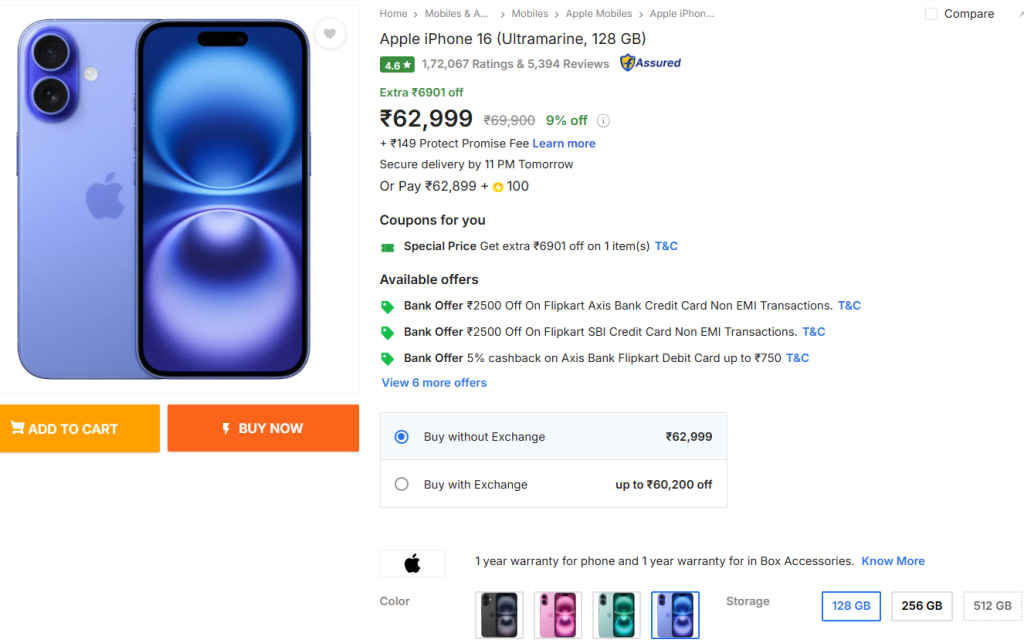This screenshot has width=1024, height=643.
Task: Click the SuperCoin icon next to 100
Action: click(x=498, y=187)
